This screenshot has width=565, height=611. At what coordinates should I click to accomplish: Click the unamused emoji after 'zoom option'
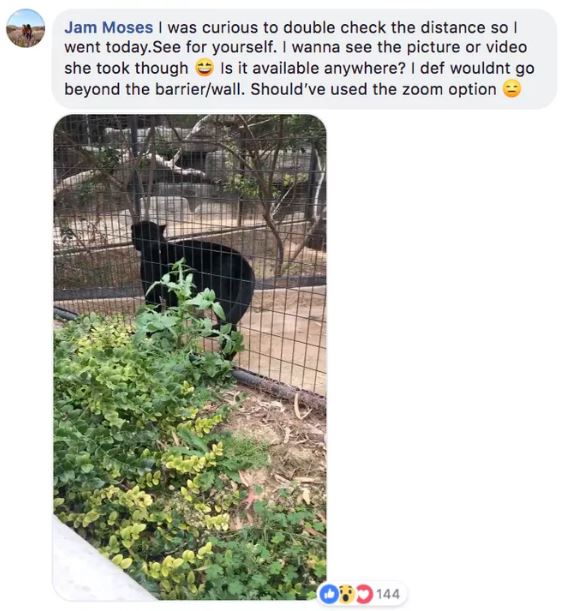512,89
